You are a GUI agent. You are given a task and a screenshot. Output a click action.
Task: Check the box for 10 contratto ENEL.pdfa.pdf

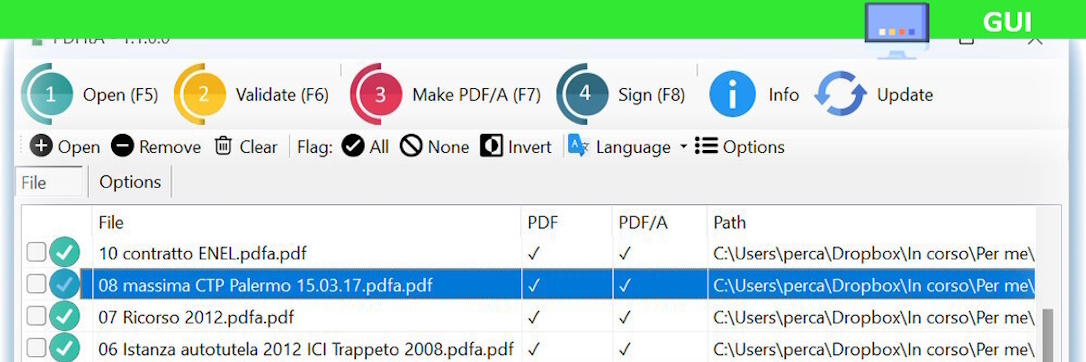click(x=36, y=253)
